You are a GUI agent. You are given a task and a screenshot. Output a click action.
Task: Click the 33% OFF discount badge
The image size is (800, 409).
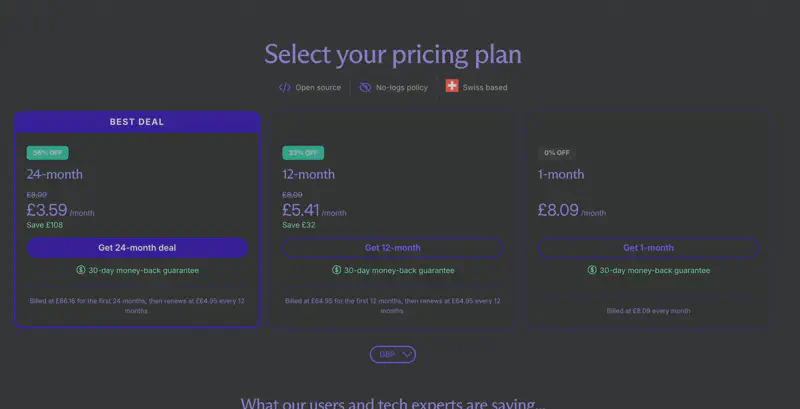(303, 153)
